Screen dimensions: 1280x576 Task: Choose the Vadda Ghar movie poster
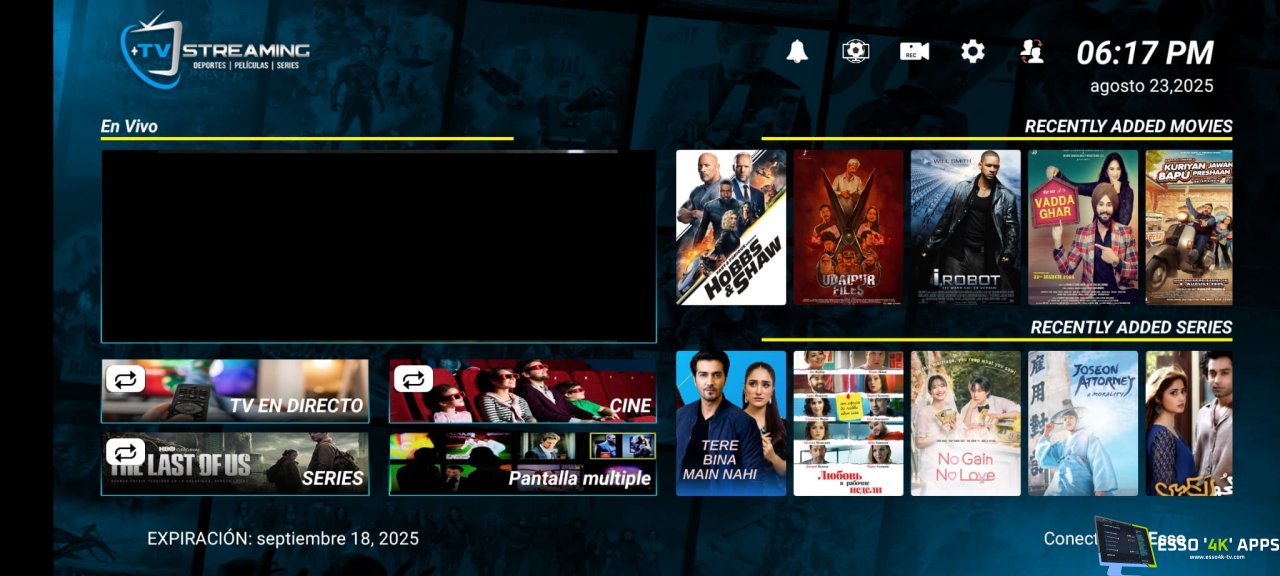coord(1083,228)
